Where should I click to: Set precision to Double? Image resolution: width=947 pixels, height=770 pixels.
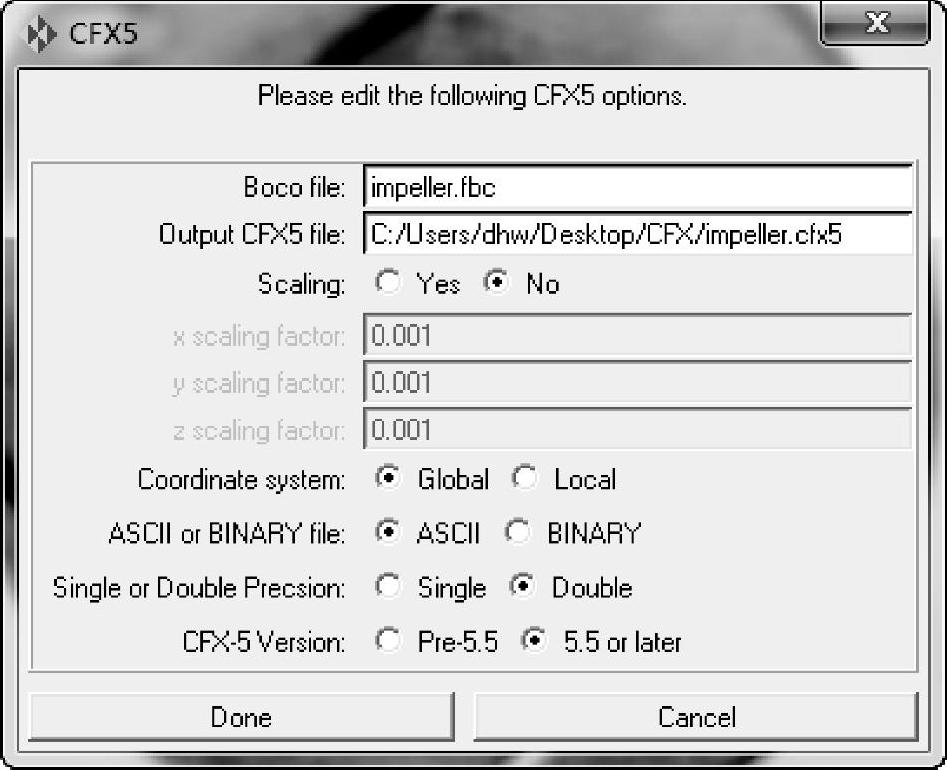point(523,586)
